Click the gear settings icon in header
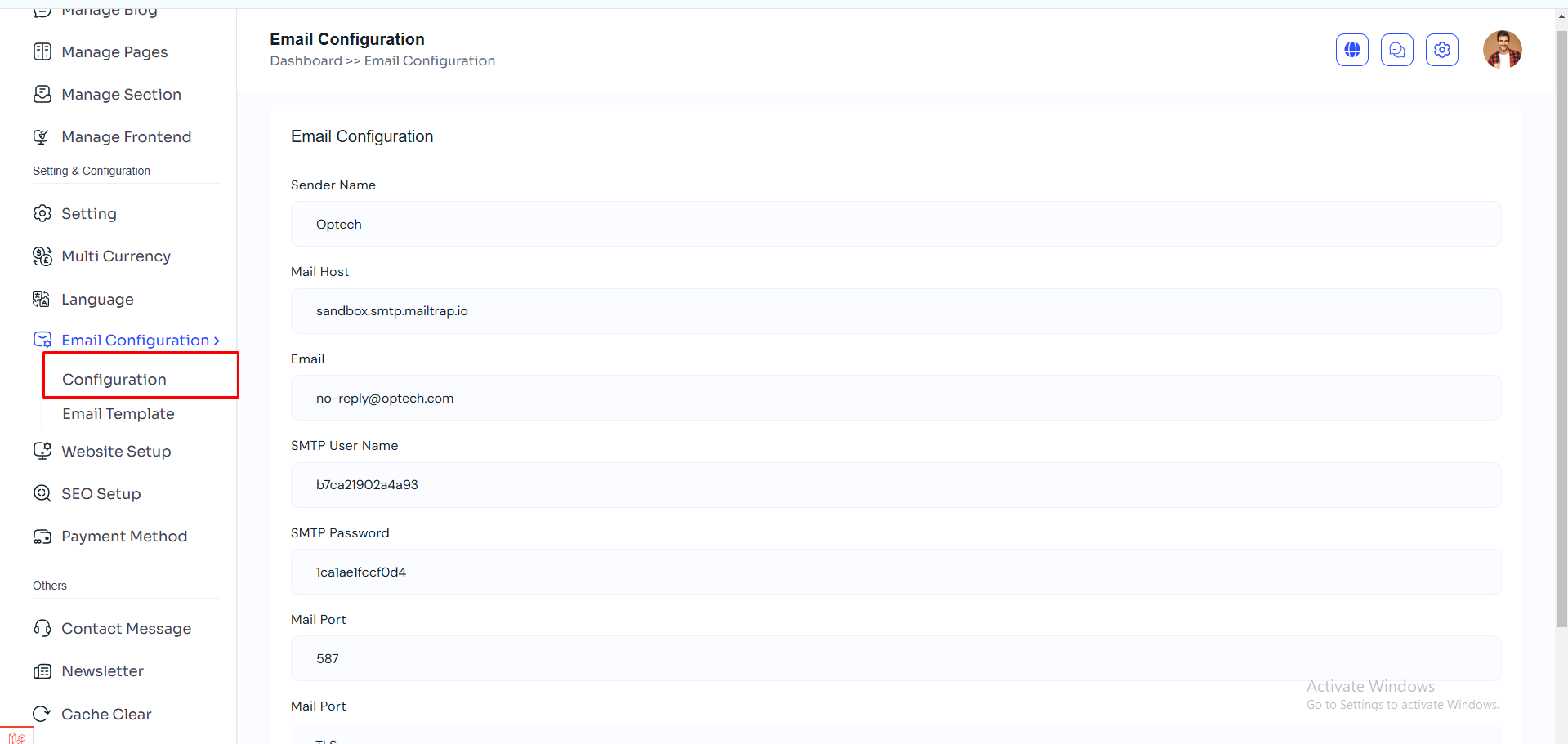Image resolution: width=1568 pixels, height=744 pixels. click(x=1441, y=50)
